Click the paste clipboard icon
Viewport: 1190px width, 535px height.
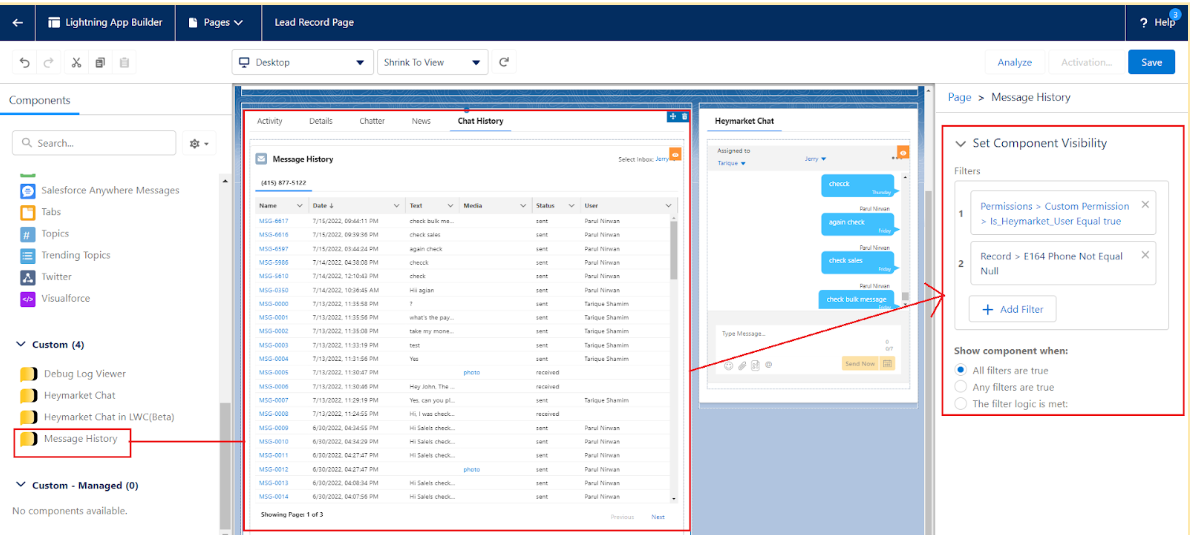(124, 62)
